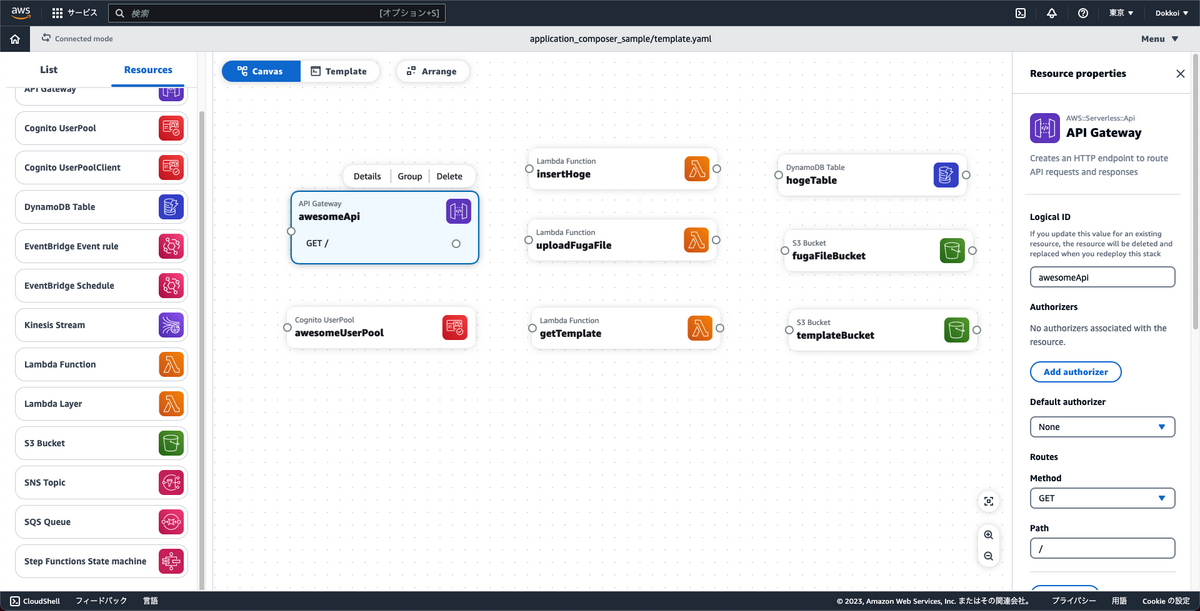Select EventBridge Schedule icon in palette
Viewport: 1200px width, 611px height.
171,285
